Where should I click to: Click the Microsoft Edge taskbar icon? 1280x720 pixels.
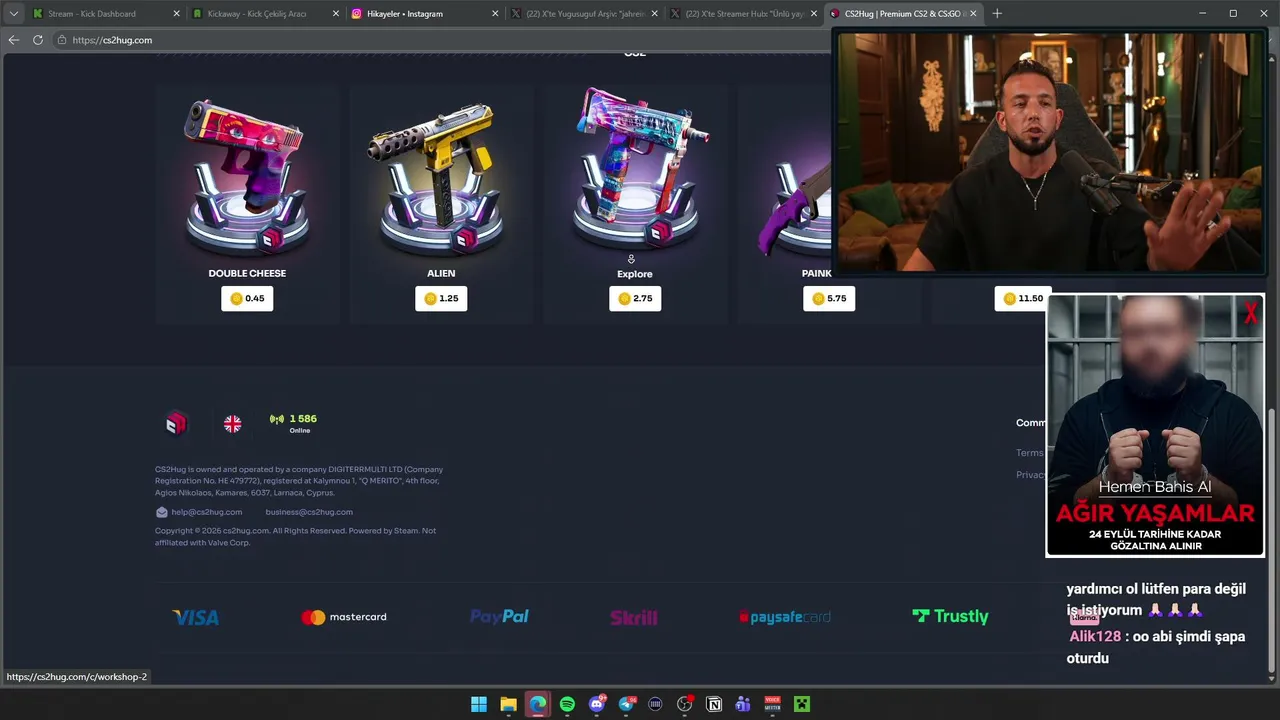point(538,704)
